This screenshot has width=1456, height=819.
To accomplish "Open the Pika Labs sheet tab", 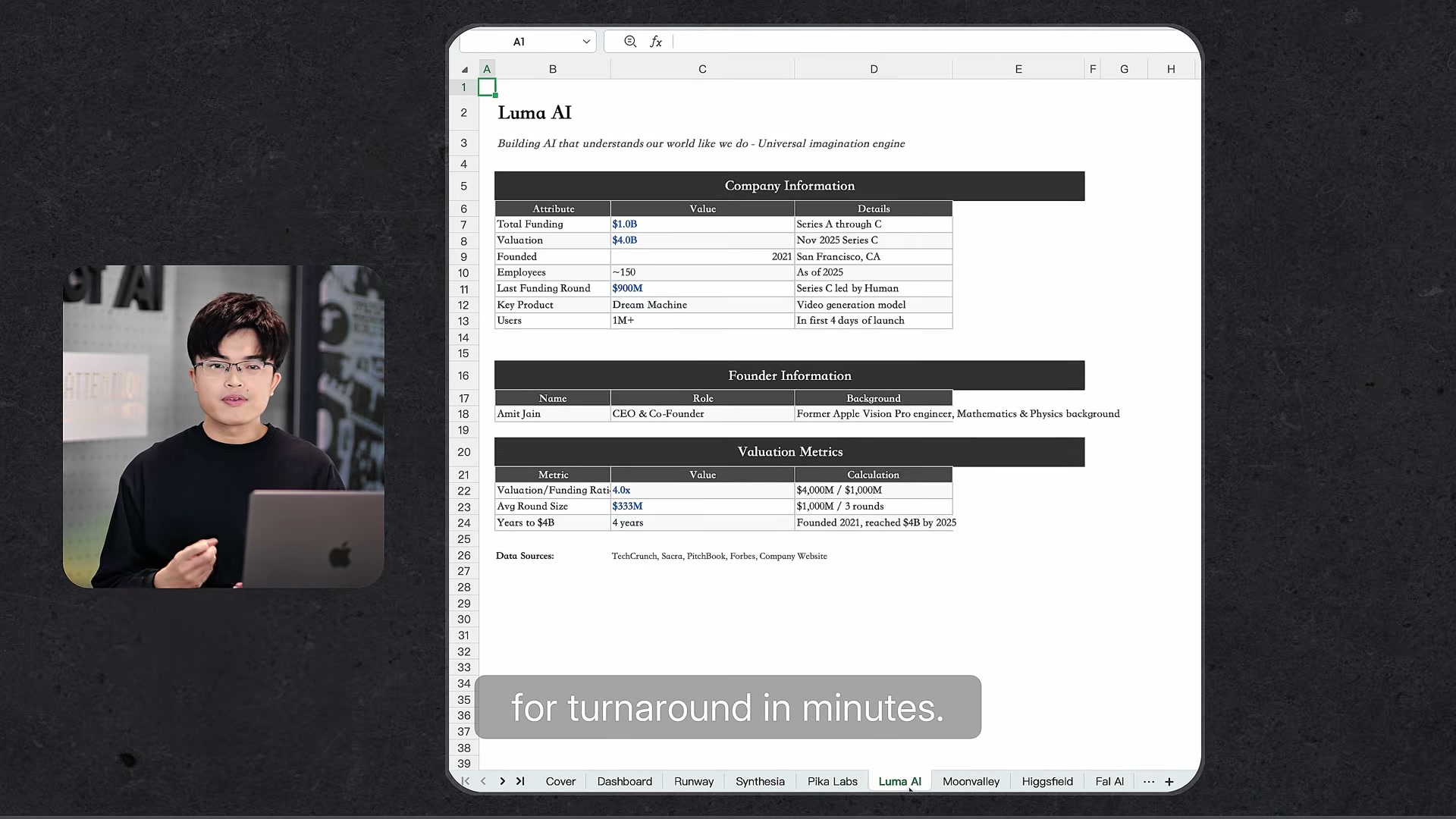I will point(832,781).
